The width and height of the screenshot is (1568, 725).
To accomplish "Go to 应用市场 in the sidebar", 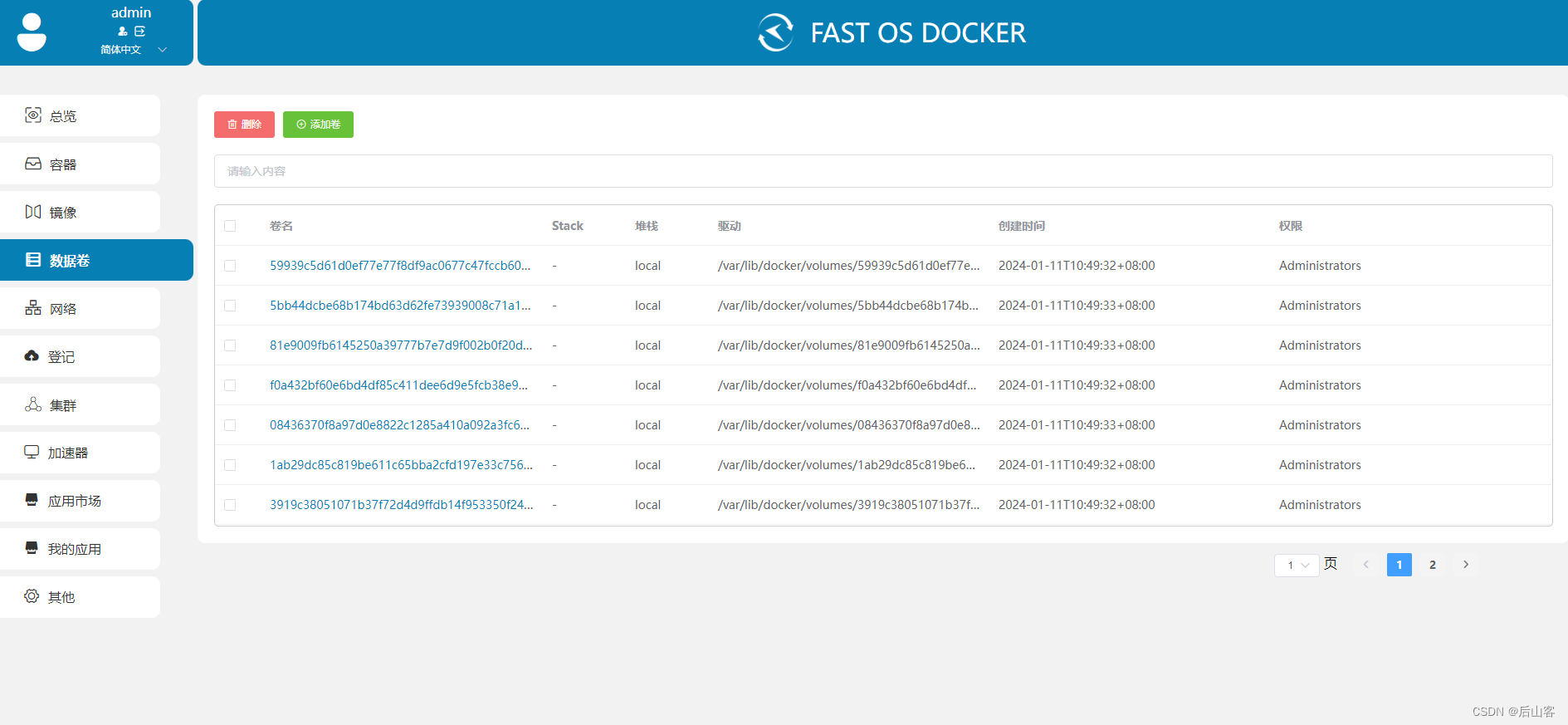I will click(x=80, y=501).
